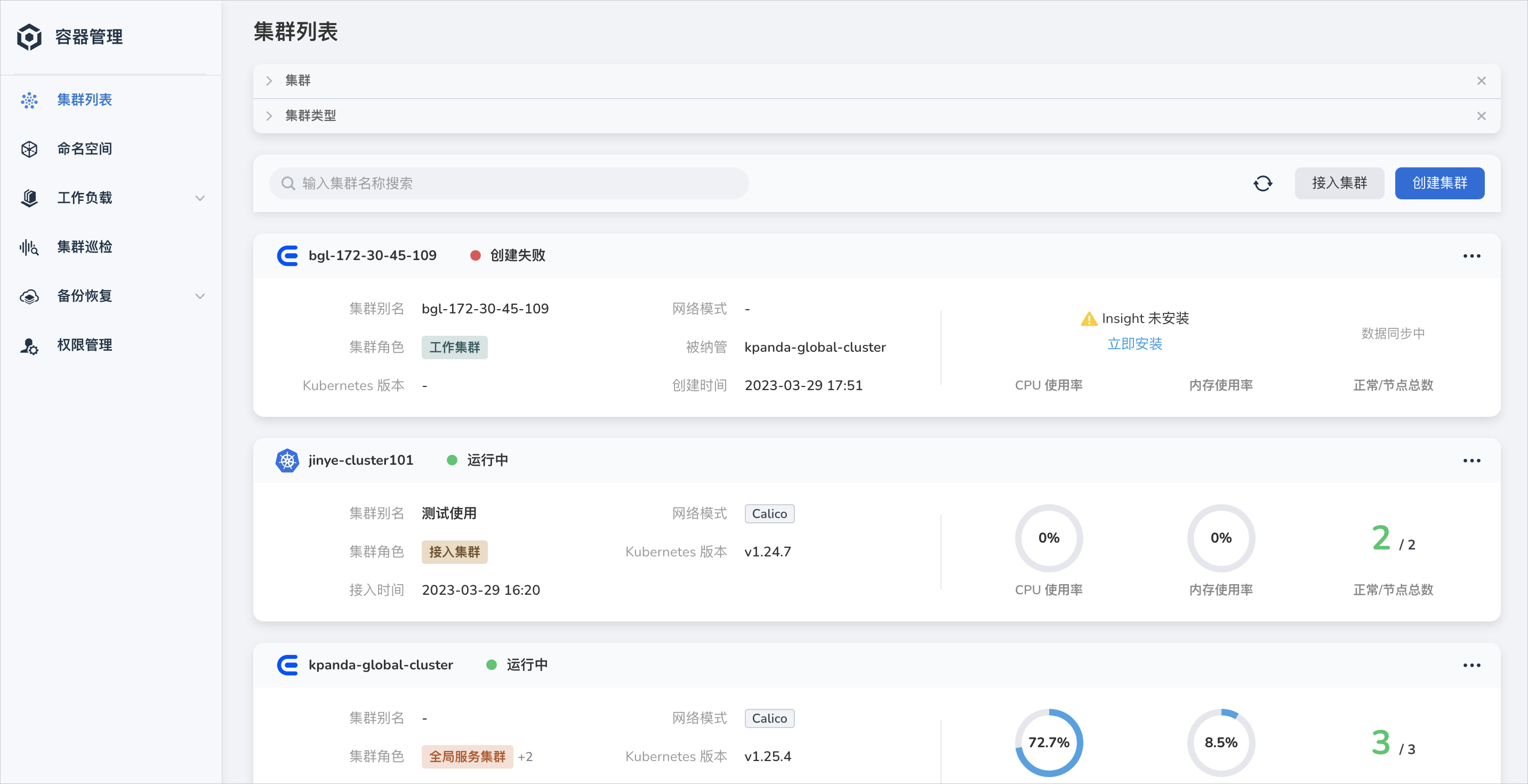Click jinye-cluster101 green 运行中 status dot
The image size is (1528, 784).
[452, 460]
